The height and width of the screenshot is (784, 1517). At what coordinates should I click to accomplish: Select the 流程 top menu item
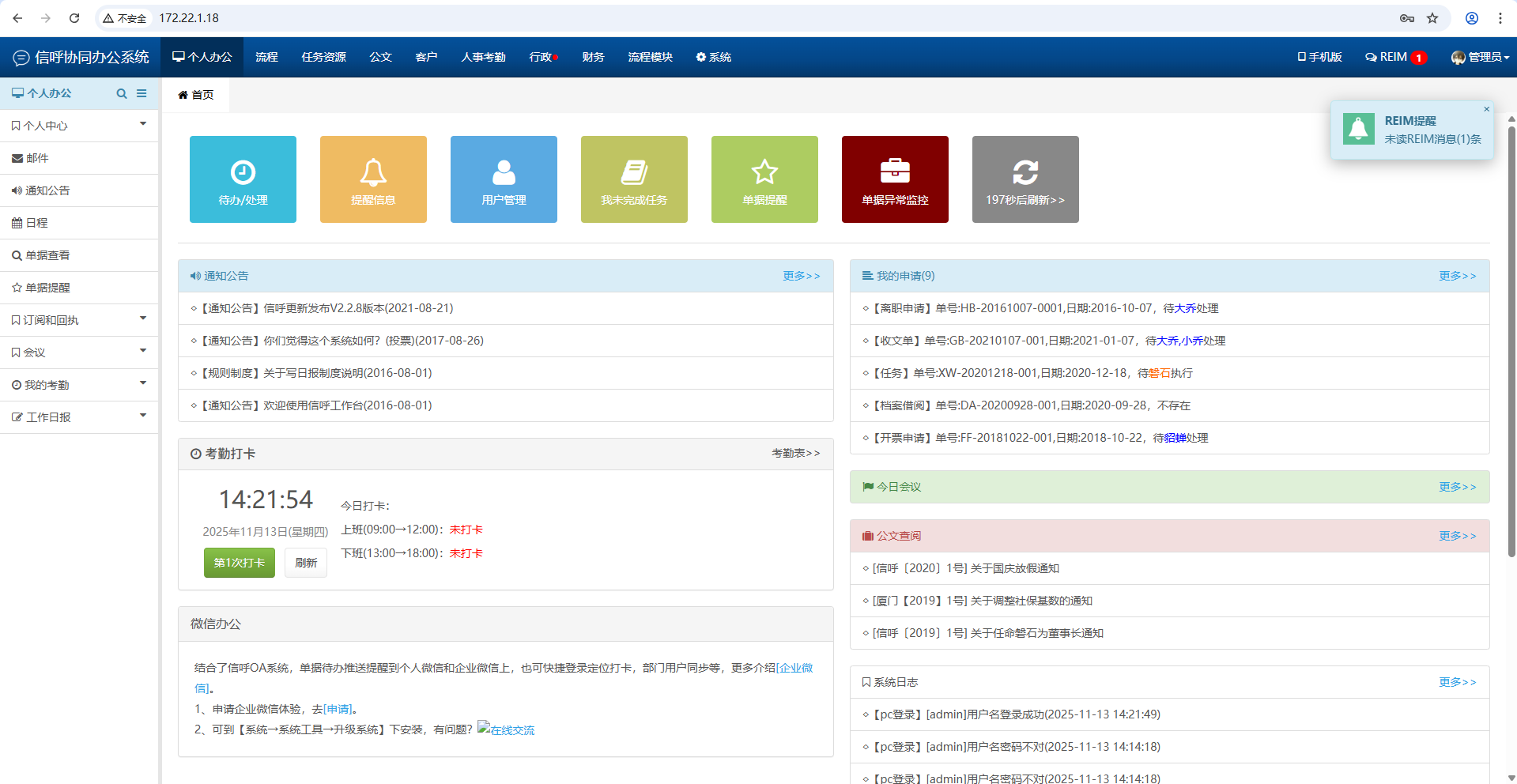pos(266,57)
